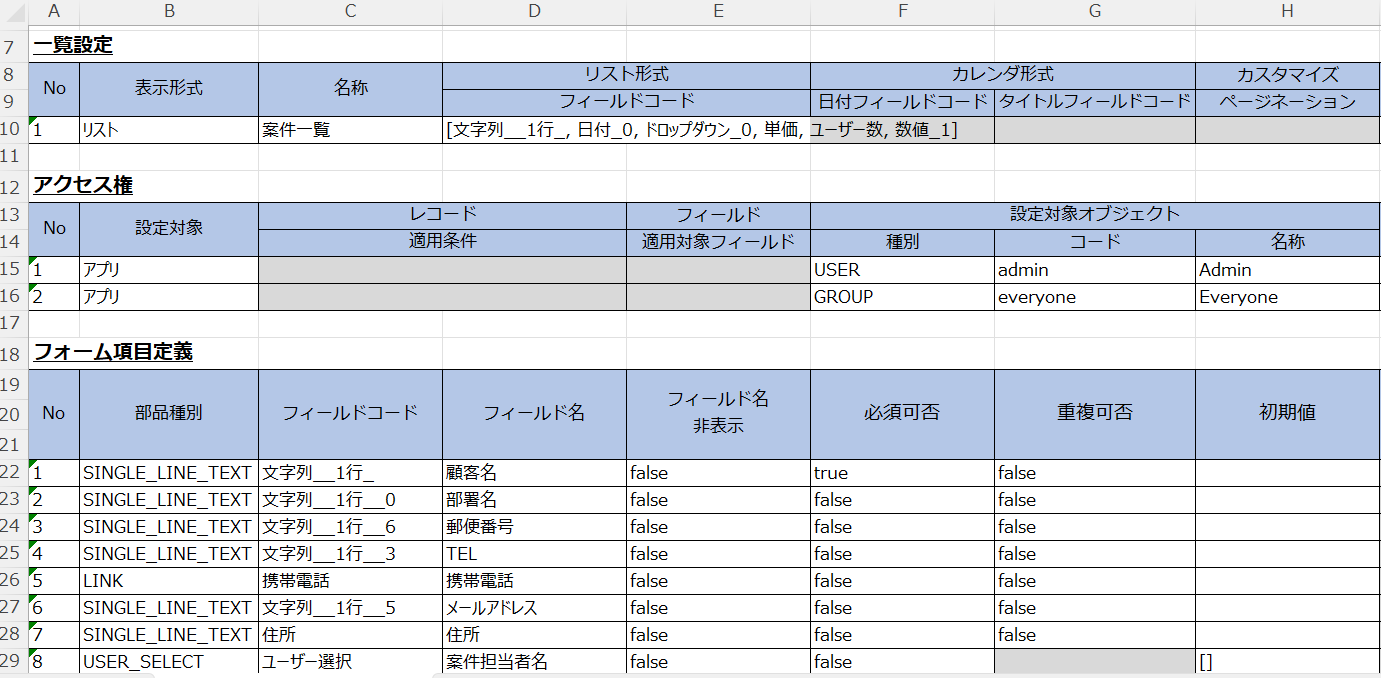Image resolution: width=1381 pixels, height=678 pixels.
Task: Click the 顧客名 field name cell
Action: point(534,473)
